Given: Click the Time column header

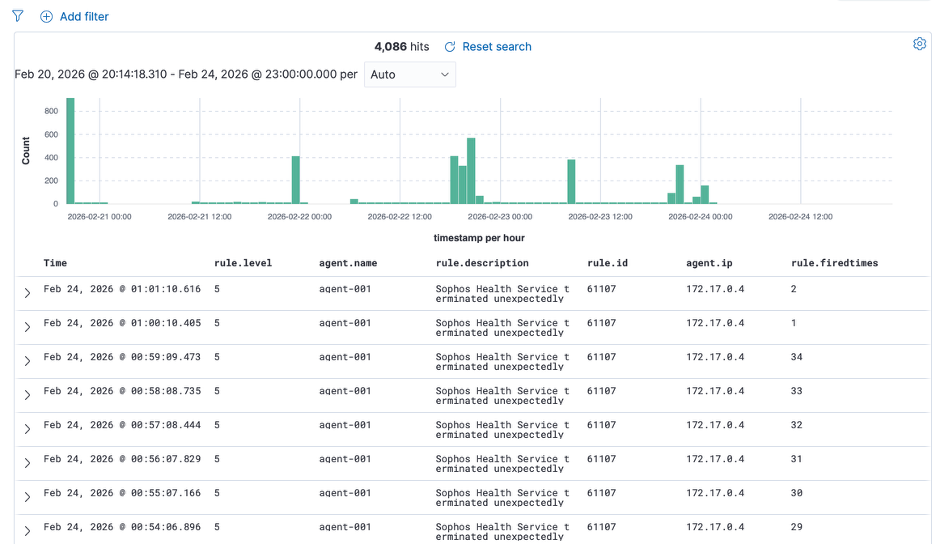Looking at the screenshot, I should pos(55,263).
